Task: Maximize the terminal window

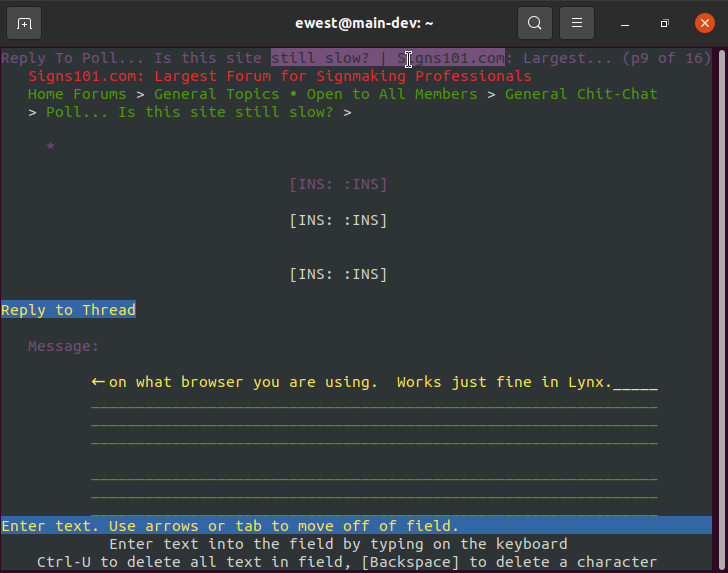Action: tap(665, 23)
